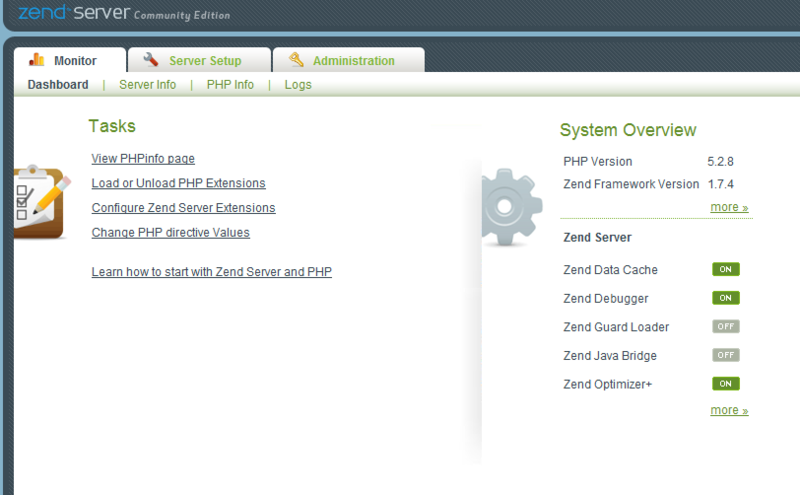This screenshot has height=495, width=800.
Task: Follow Load or Unload PHP Extensions link
Action: (x=179, y=183)
